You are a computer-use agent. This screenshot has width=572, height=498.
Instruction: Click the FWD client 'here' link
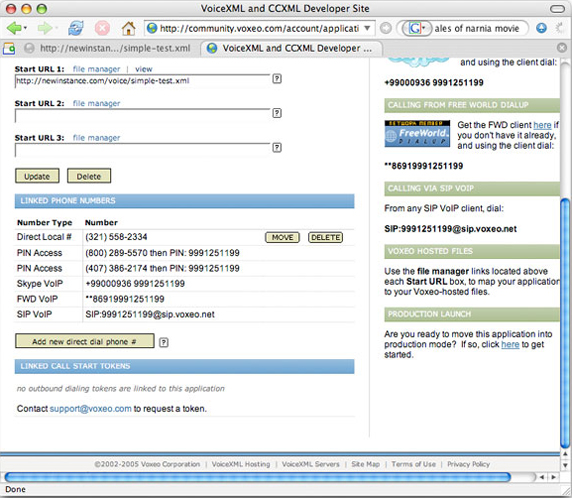[542, 125]
